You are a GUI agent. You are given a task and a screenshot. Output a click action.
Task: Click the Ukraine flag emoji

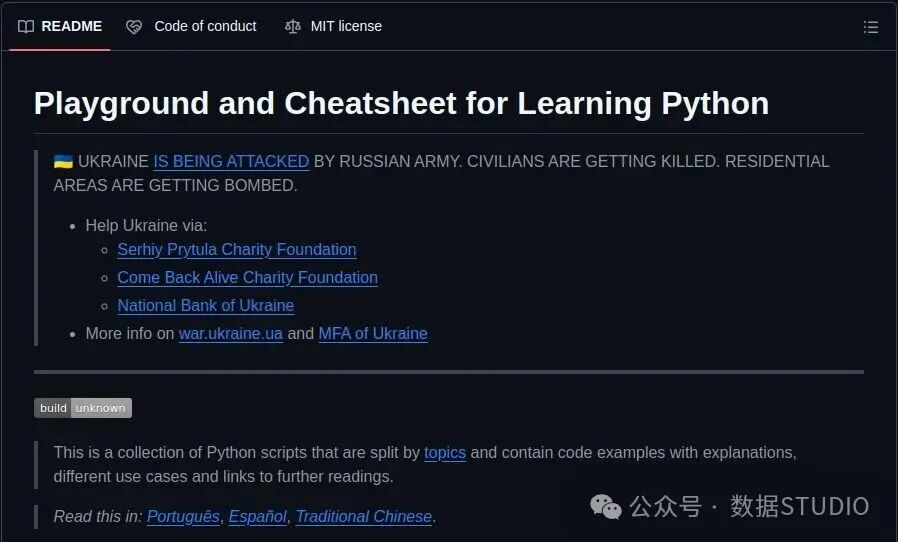[x=63, y=162]
